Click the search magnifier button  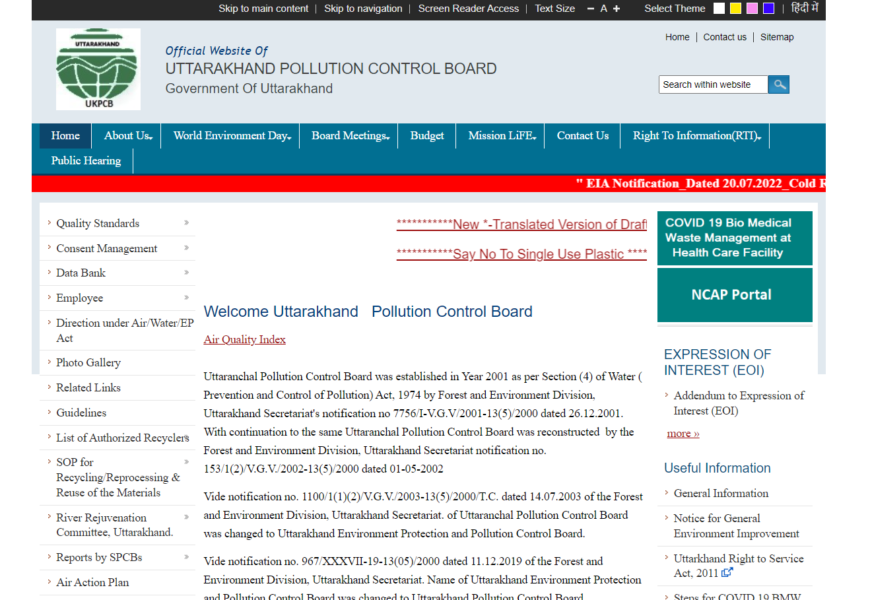click(x=779, y=84)
